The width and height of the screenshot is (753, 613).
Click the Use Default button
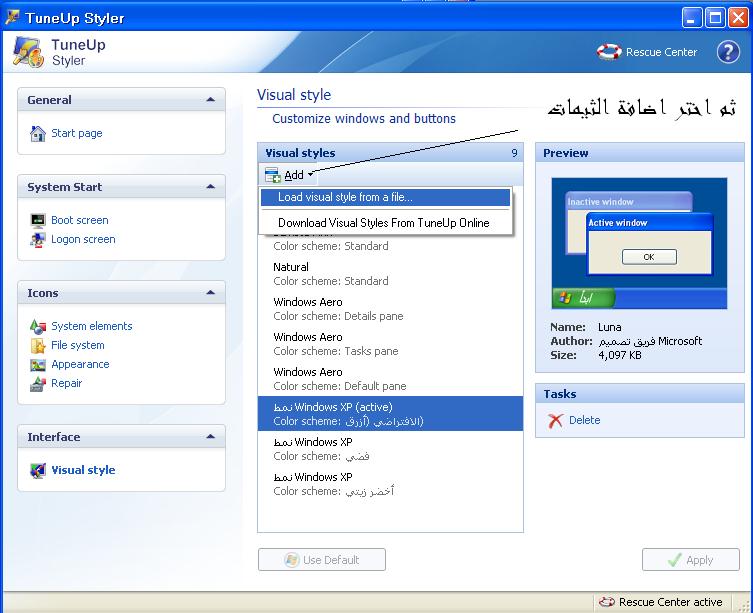coord(322,560)
